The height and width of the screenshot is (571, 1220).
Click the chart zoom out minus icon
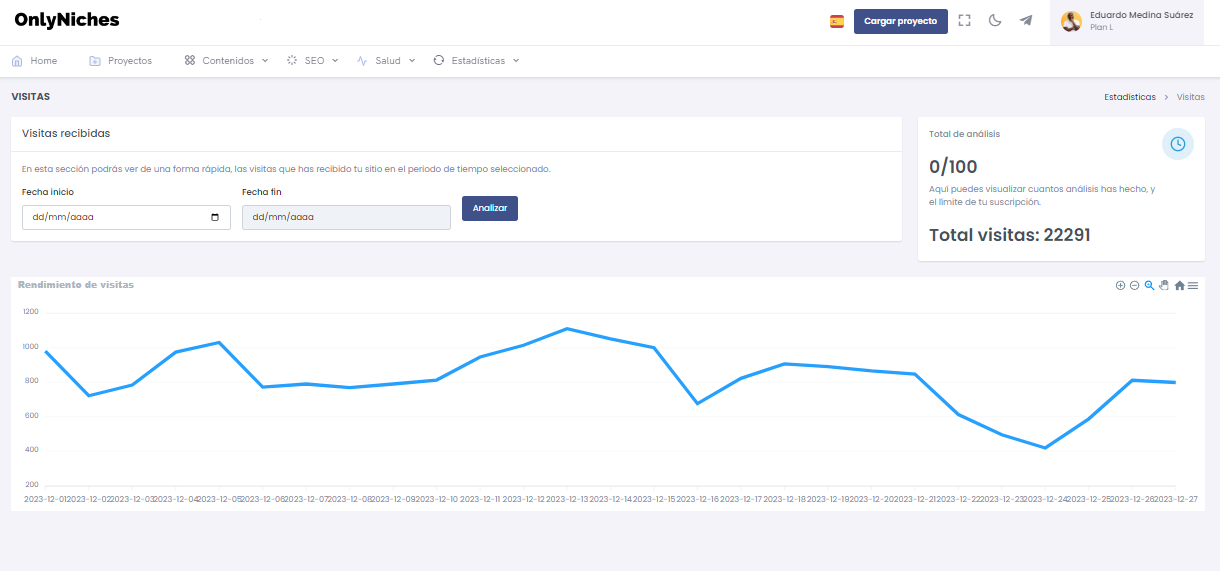1134,286
